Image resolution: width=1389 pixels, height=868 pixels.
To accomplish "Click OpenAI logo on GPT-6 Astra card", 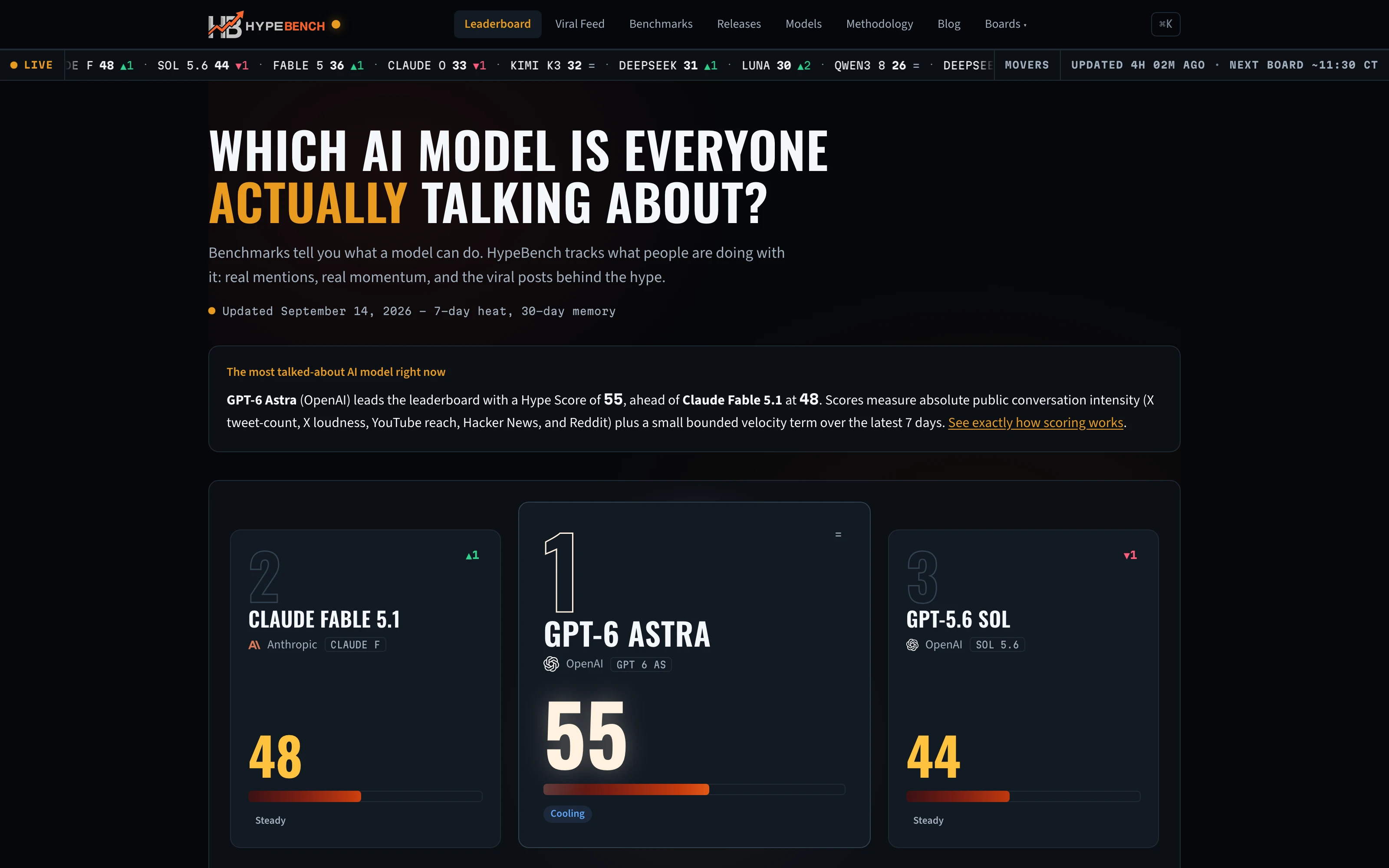I will click(x=551, y=664).
